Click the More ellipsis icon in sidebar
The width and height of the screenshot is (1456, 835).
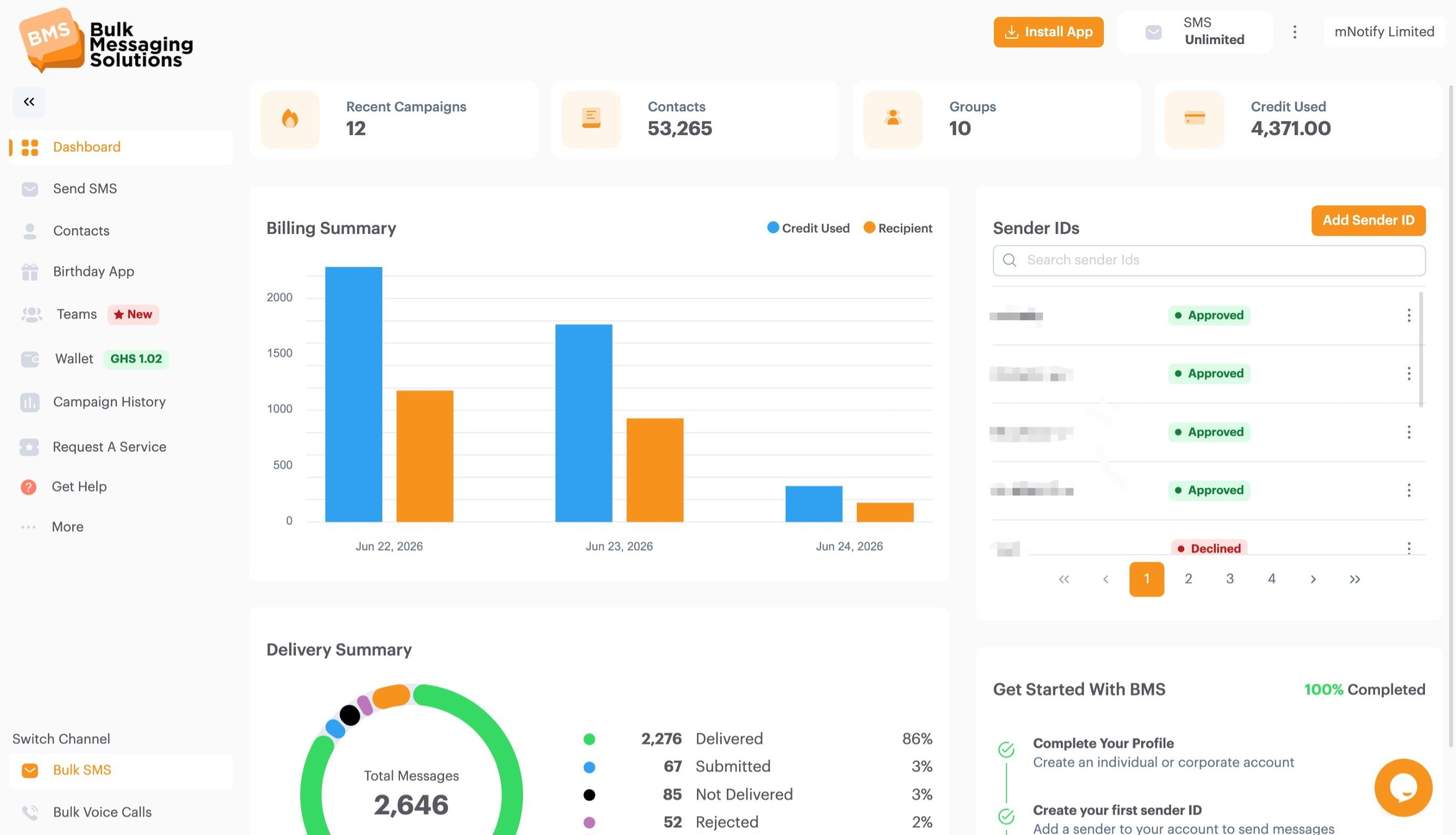[x=29, y=527]
